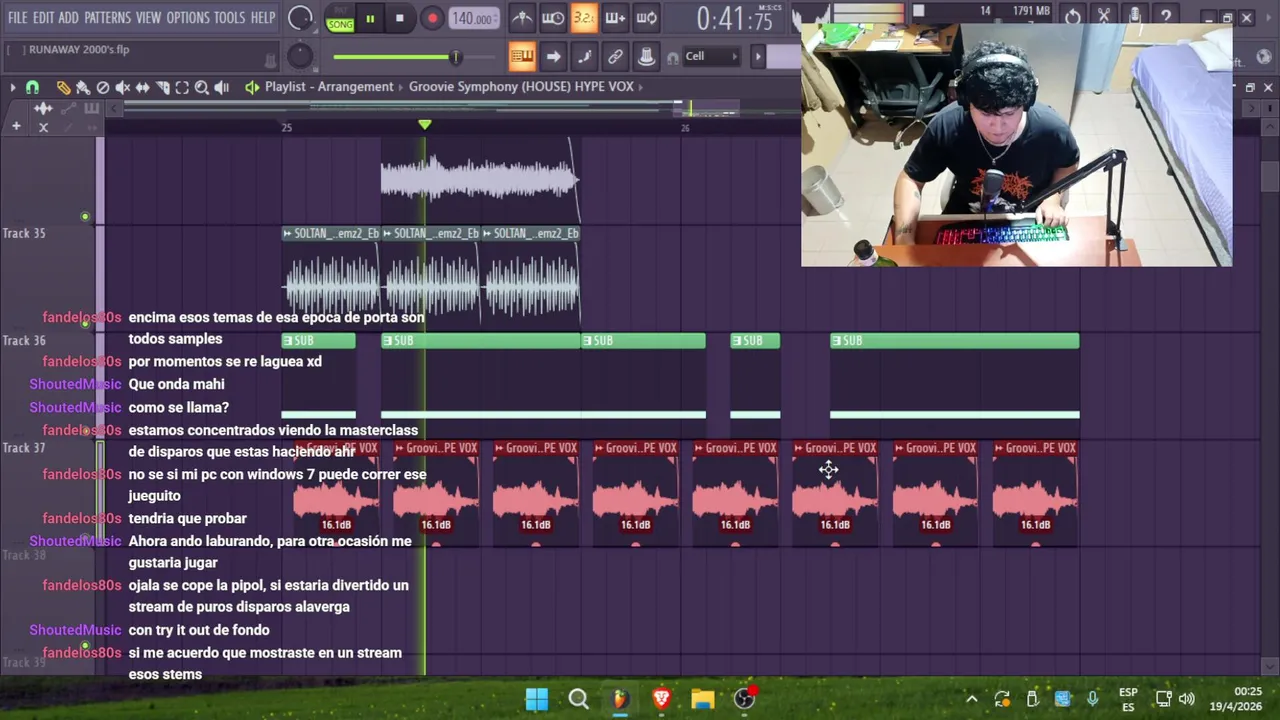This screenshot has width=1280, height=720.
Task: Arm the red record button
Action: coord(432,18)
